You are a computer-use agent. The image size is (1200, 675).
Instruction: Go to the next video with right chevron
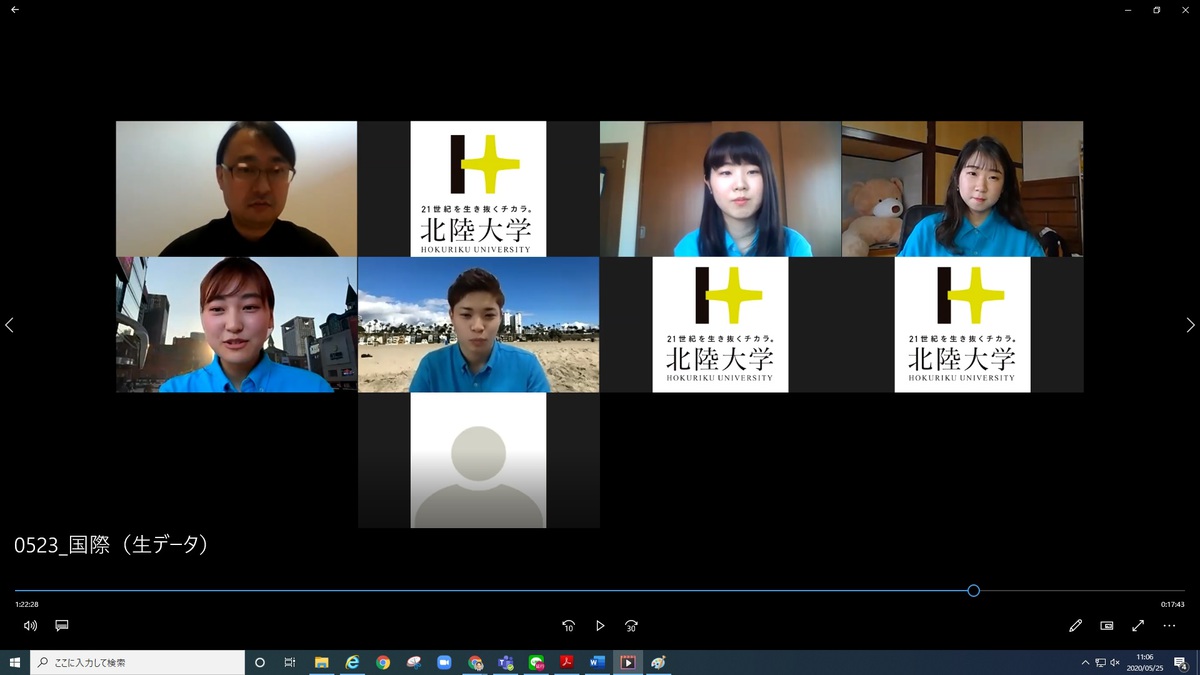click(x=1190, y=325)
